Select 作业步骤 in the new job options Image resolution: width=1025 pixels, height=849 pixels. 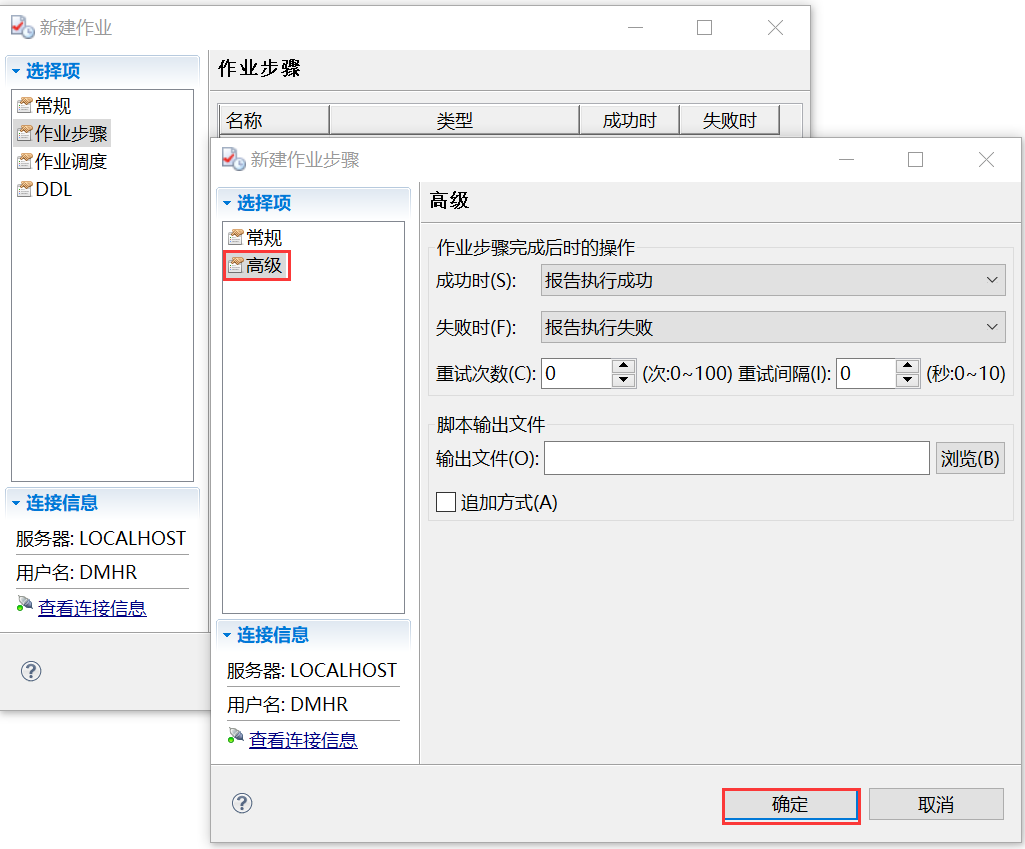click(70, 134)
